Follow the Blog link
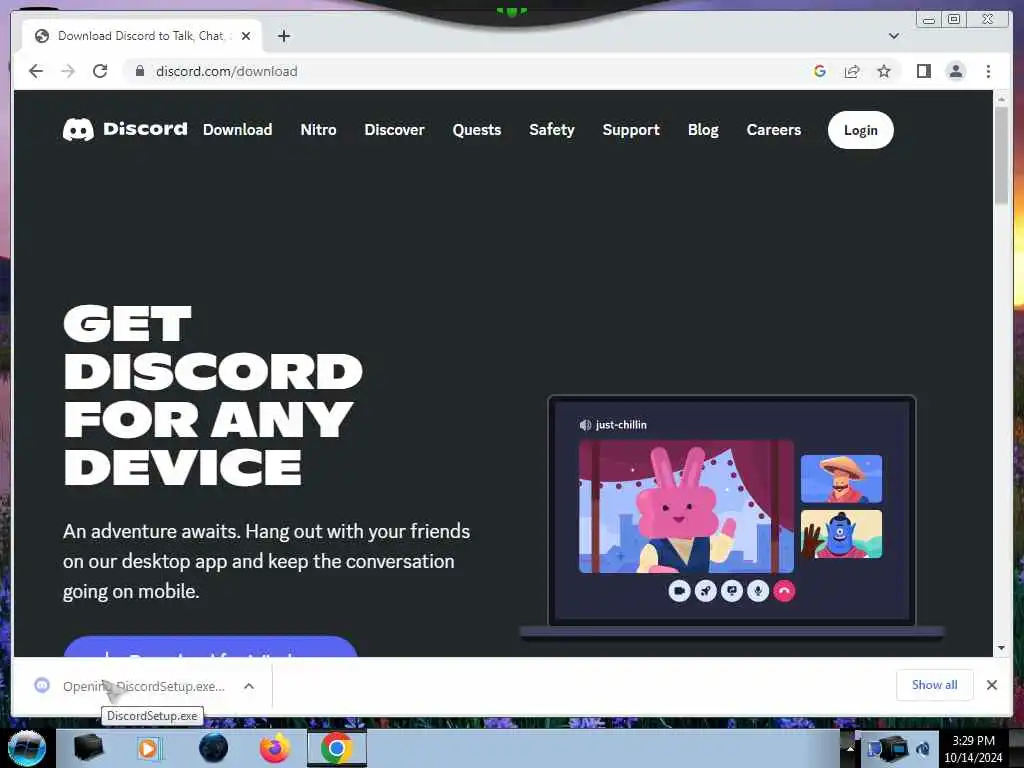The width and height of the screenshot is (1024, 768). tap(703, 129)
